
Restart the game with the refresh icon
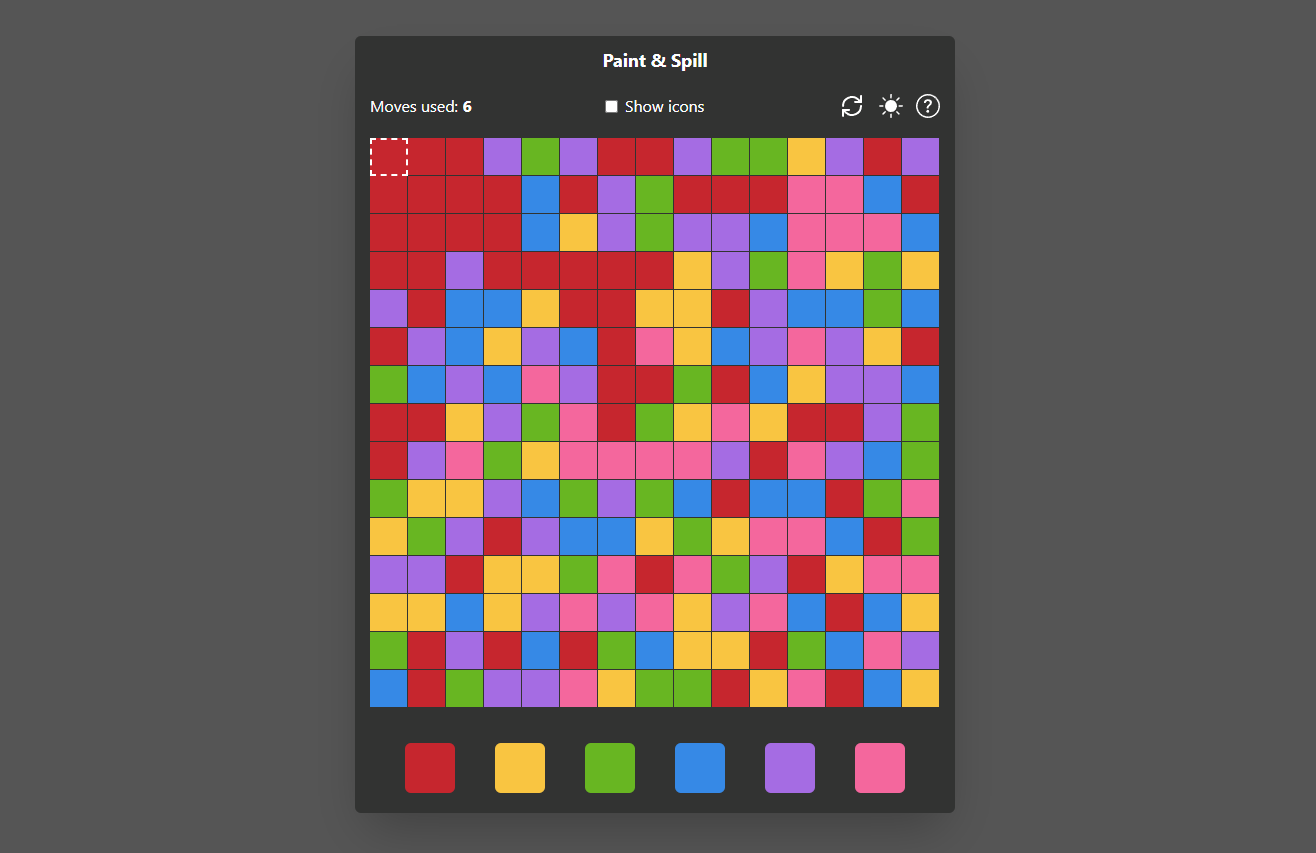click(x=851, y=106)
